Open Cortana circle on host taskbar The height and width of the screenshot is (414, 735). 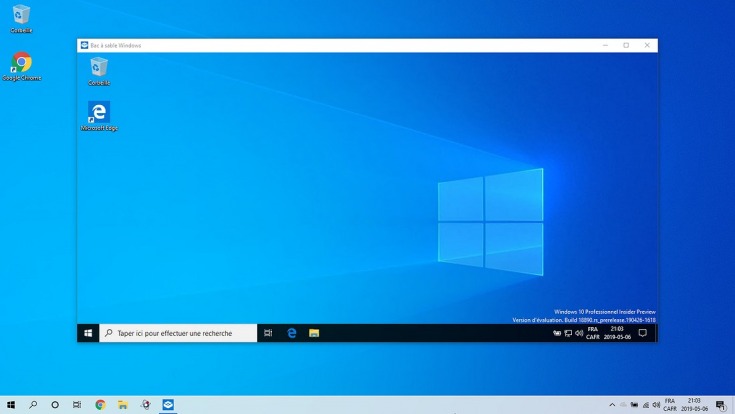[x=55, y=405]
